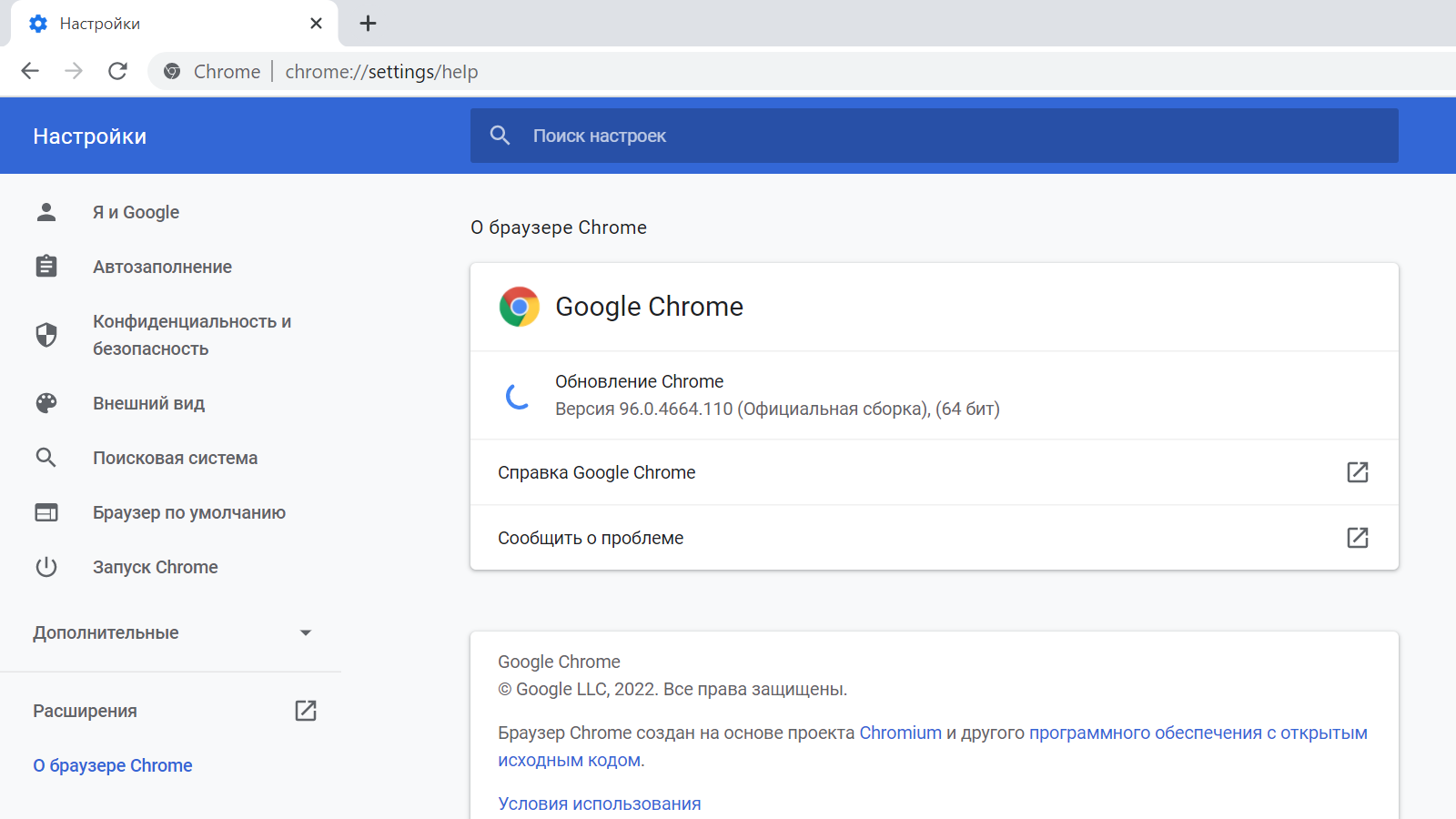Close the Настройки tab
1456x819 pixels.
[316, 24]
